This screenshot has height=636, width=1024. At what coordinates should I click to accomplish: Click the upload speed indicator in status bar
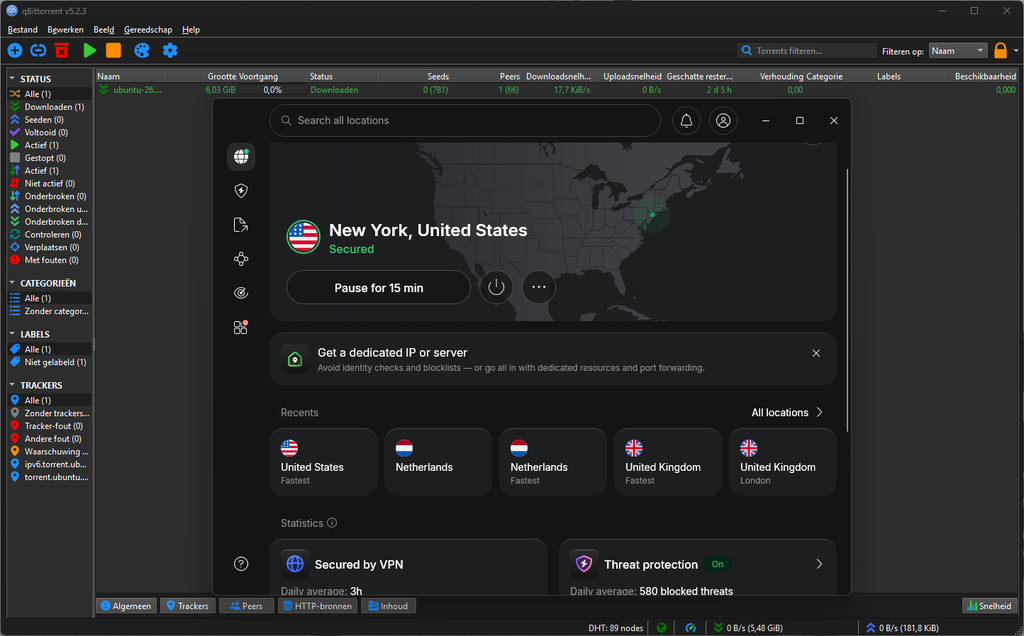pos(902,628)
